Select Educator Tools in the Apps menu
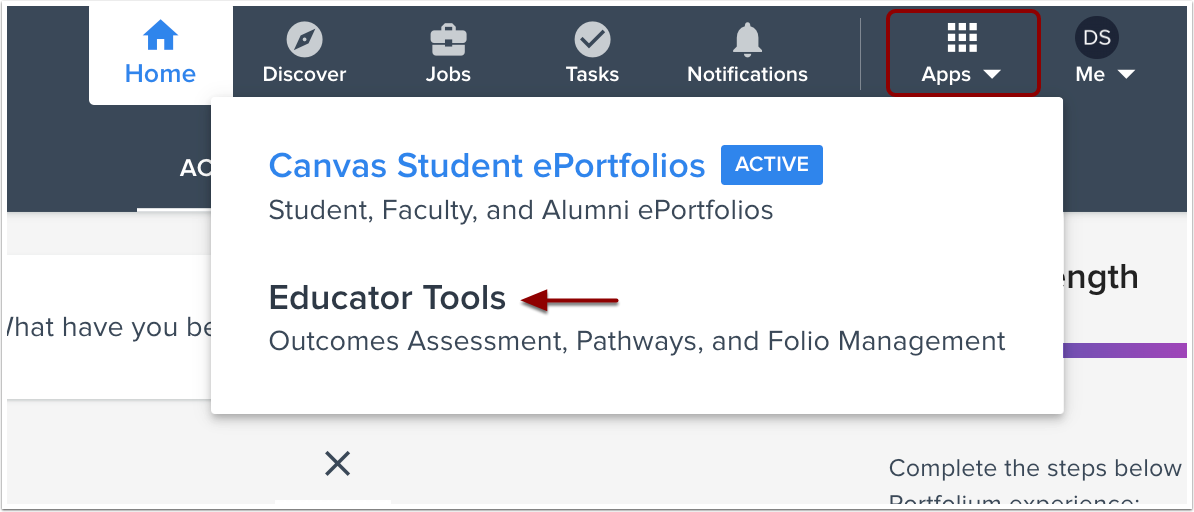Image resolution: width=1194 pixels, height=512 pixels. 387,298
